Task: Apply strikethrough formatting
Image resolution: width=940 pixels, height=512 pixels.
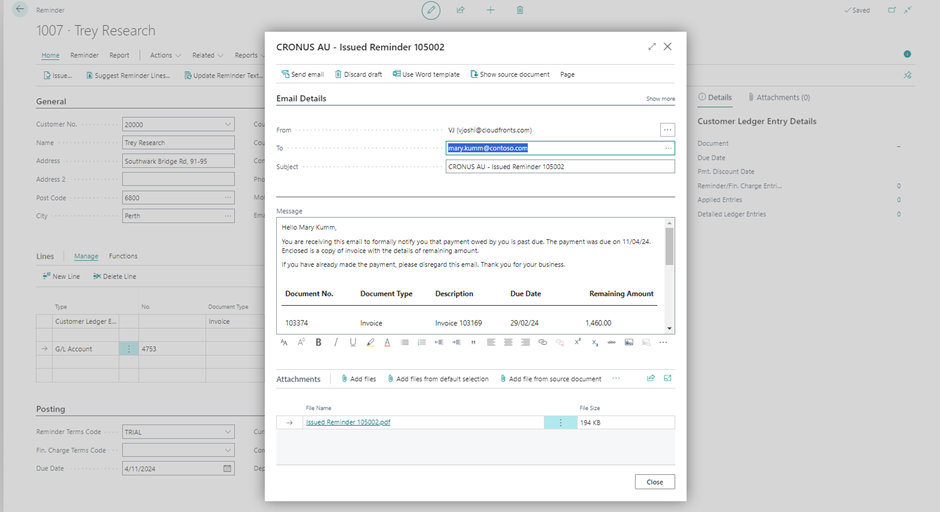Action: click(x=611, y=342)
